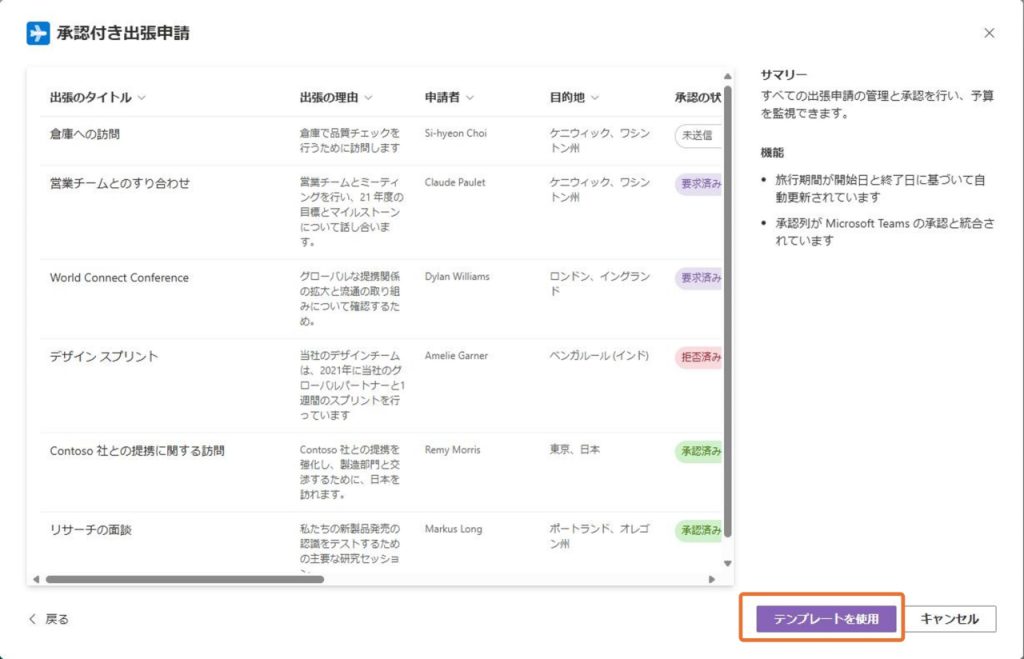The height and width of the screenshot is (659, 1024).
Task: Click the horizontal scrollbar left arrow
Action: [36, 579]
